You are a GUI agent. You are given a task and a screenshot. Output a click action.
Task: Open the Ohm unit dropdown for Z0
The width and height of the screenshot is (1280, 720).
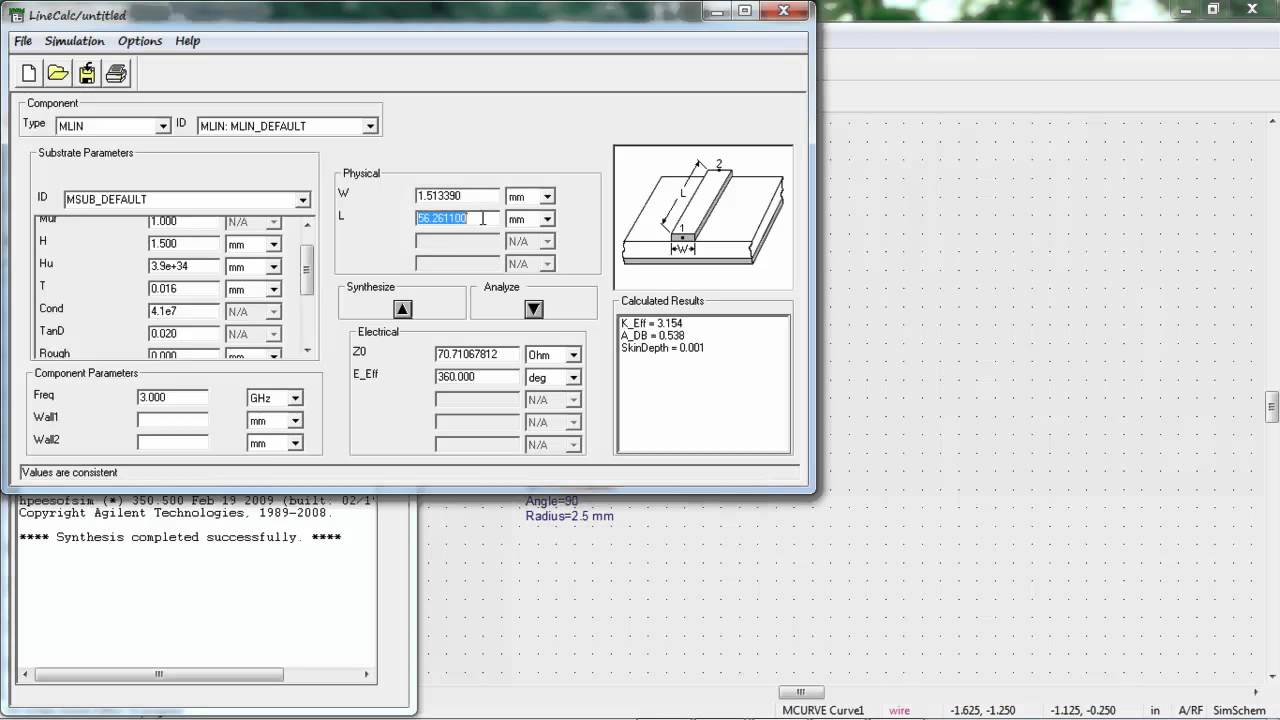coord(574,355)
